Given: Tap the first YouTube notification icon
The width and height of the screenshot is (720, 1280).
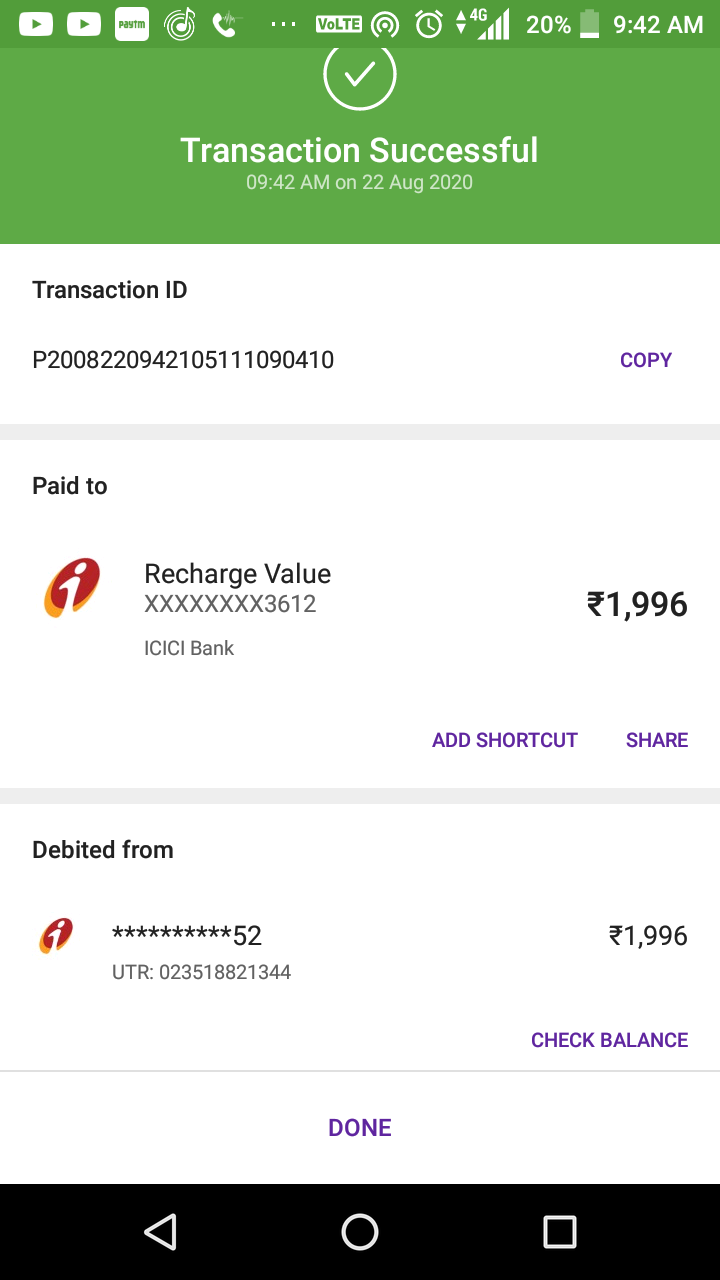Looking at the screenshot, I should (36, 24).
